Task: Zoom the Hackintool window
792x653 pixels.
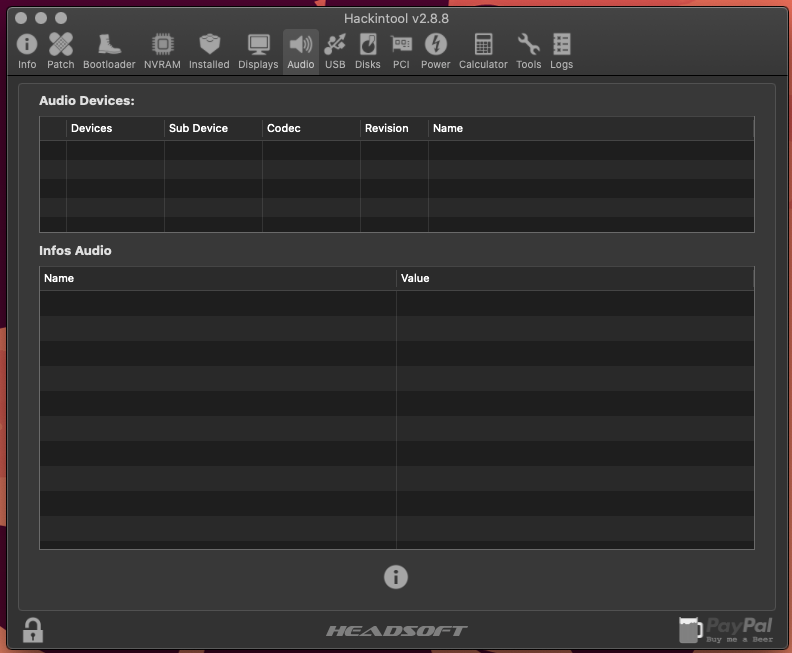Action: 61,18
